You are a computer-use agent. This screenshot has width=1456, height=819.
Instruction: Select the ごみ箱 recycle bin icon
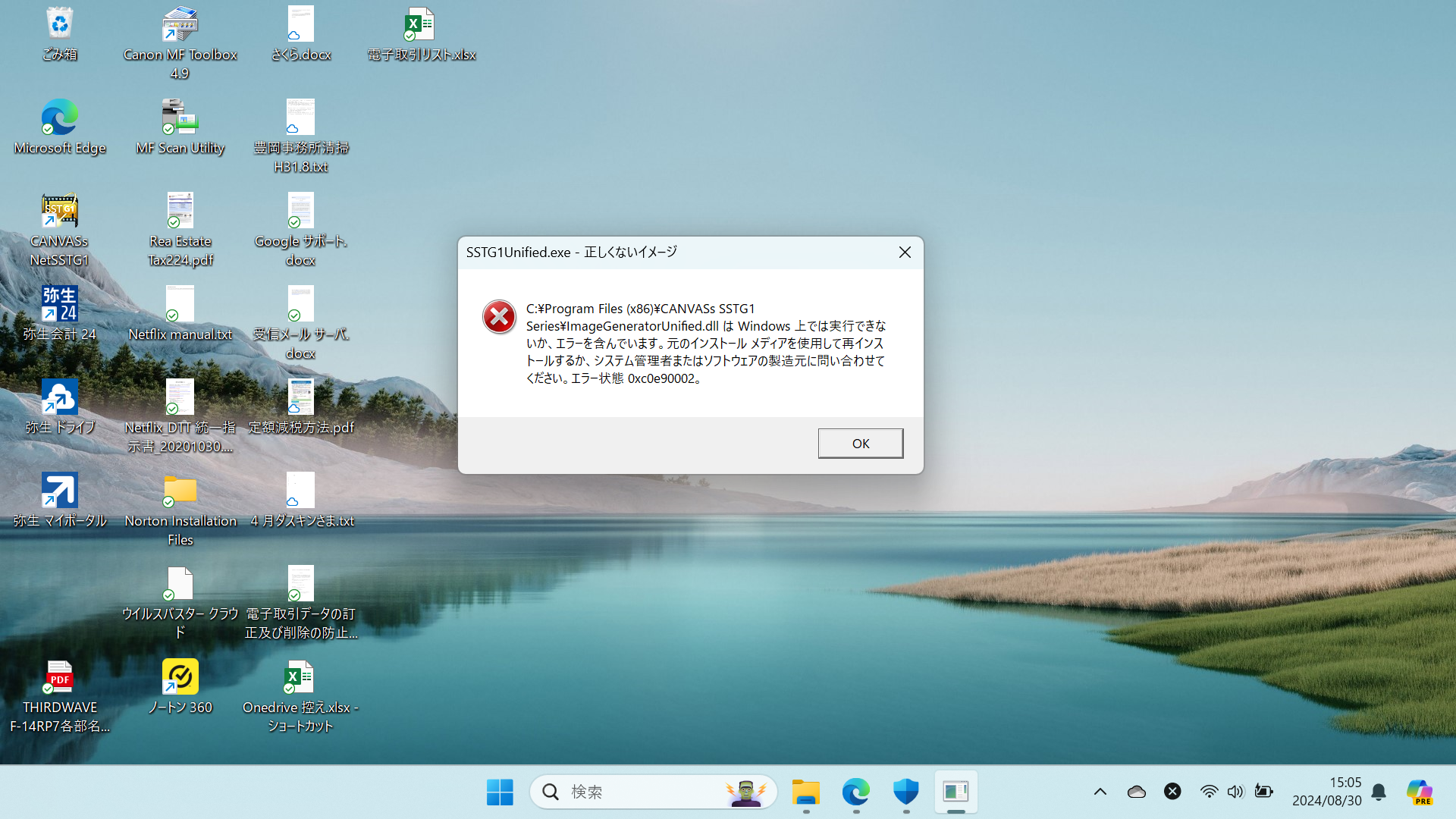59,34
